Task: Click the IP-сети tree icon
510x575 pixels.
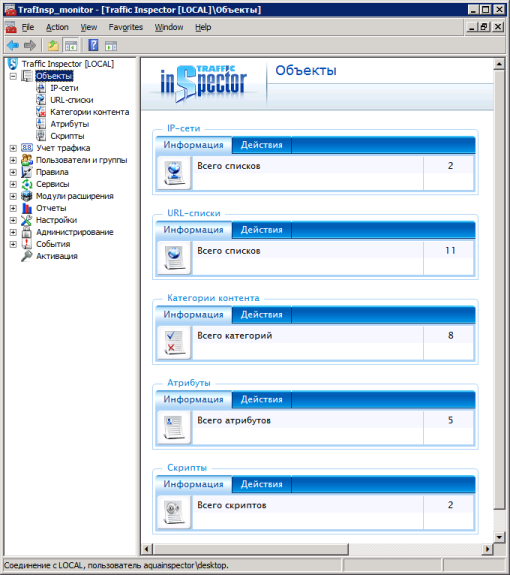Action: (x=41, y=88)
